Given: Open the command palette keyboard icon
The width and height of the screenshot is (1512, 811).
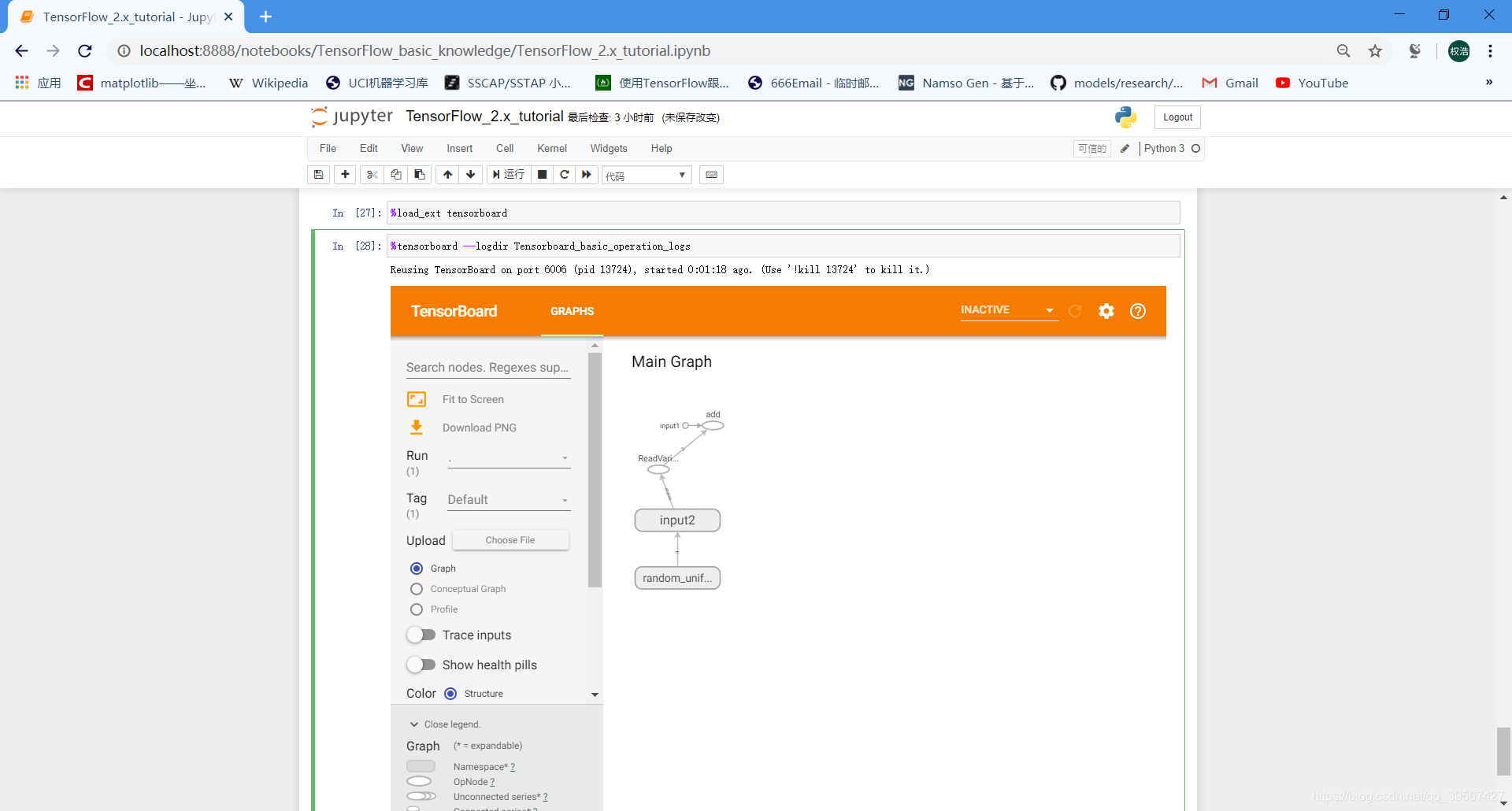Looking at the screenshot, I should (x=711, y=175).
